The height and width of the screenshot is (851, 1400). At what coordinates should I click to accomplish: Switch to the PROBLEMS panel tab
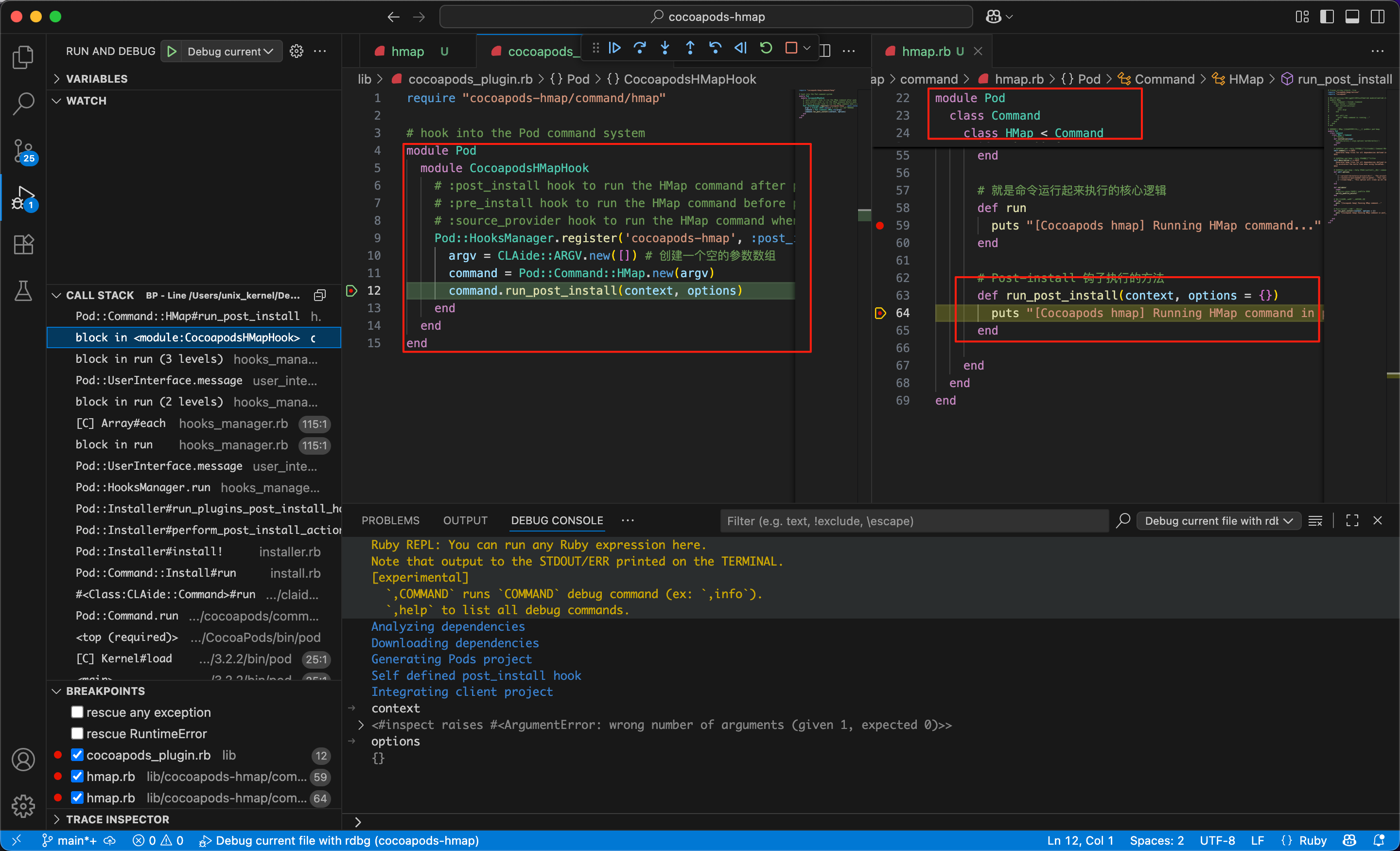[x=390, y=520]
